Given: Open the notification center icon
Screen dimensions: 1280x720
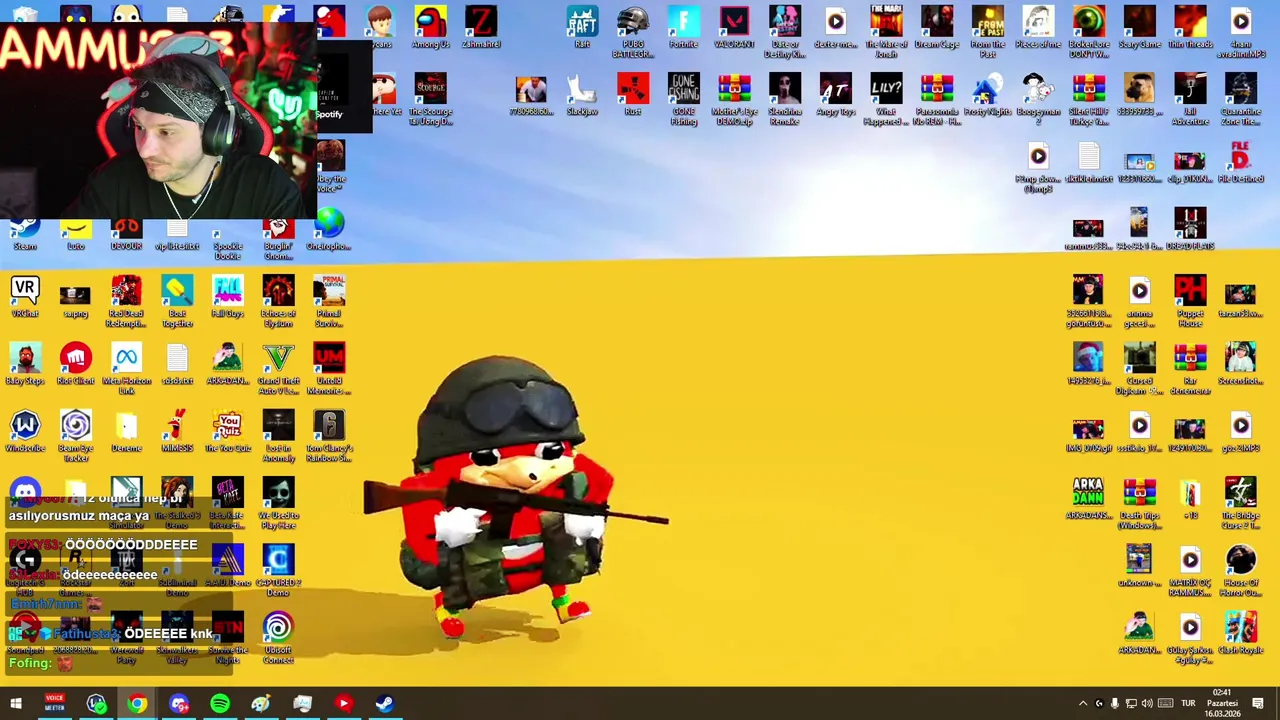Looking at the screenshot, I should [x=1258, y=704].
